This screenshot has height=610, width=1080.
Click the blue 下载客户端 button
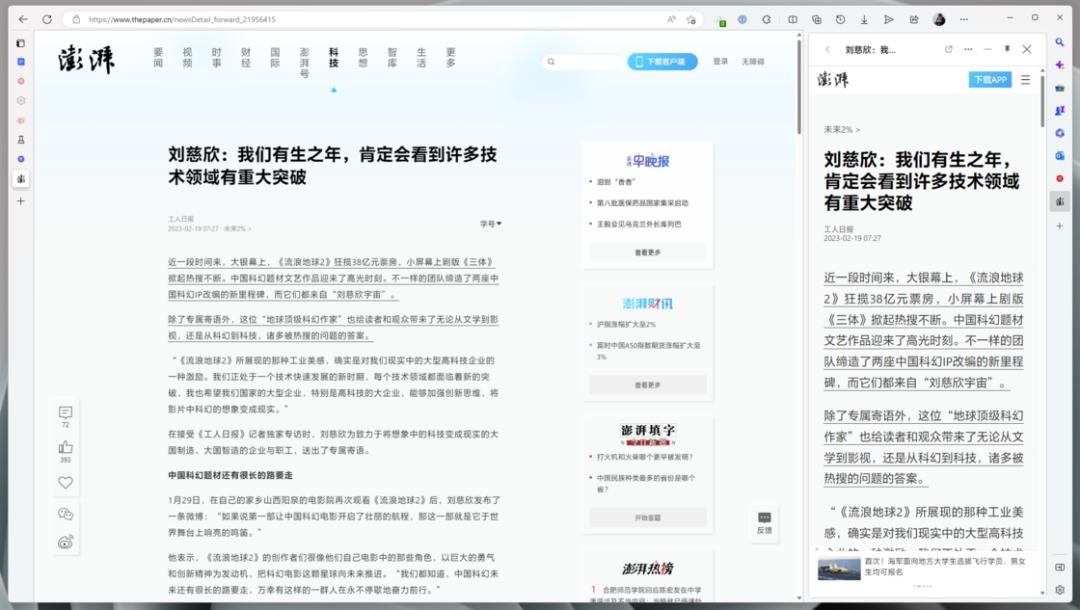(x=662, y=62)
